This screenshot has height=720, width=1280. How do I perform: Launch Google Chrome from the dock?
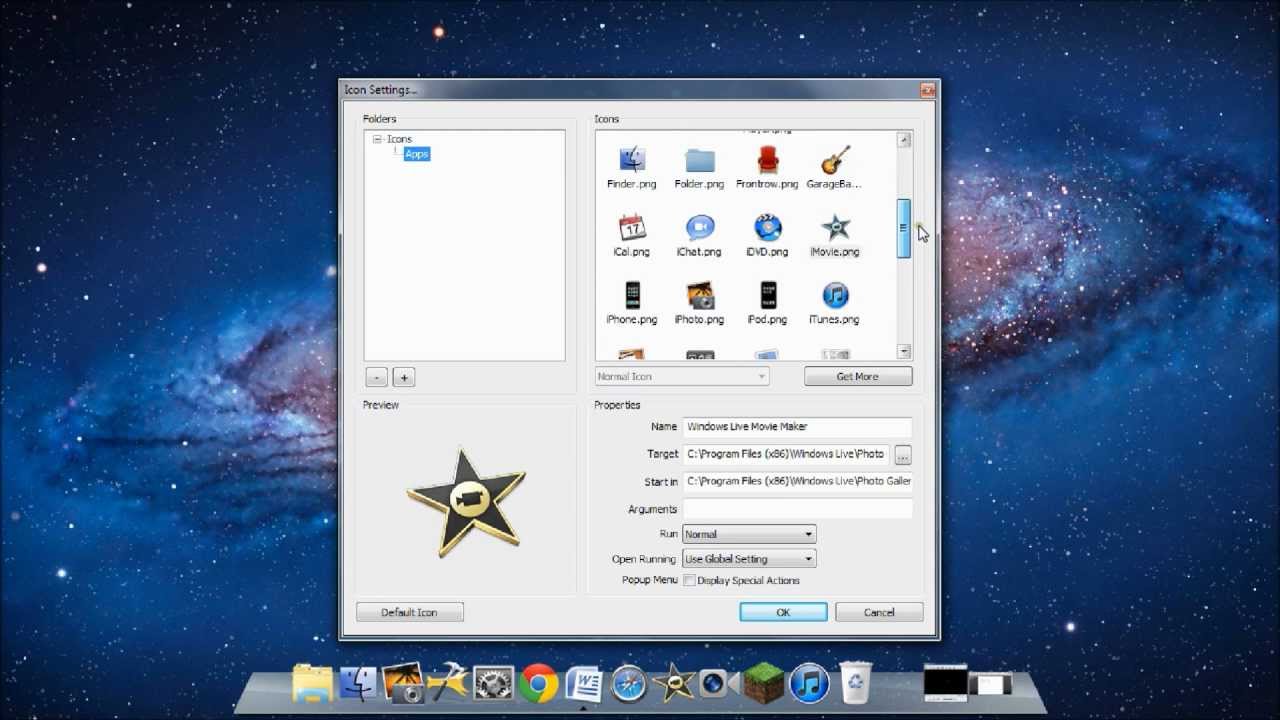[x=538, y=685]
